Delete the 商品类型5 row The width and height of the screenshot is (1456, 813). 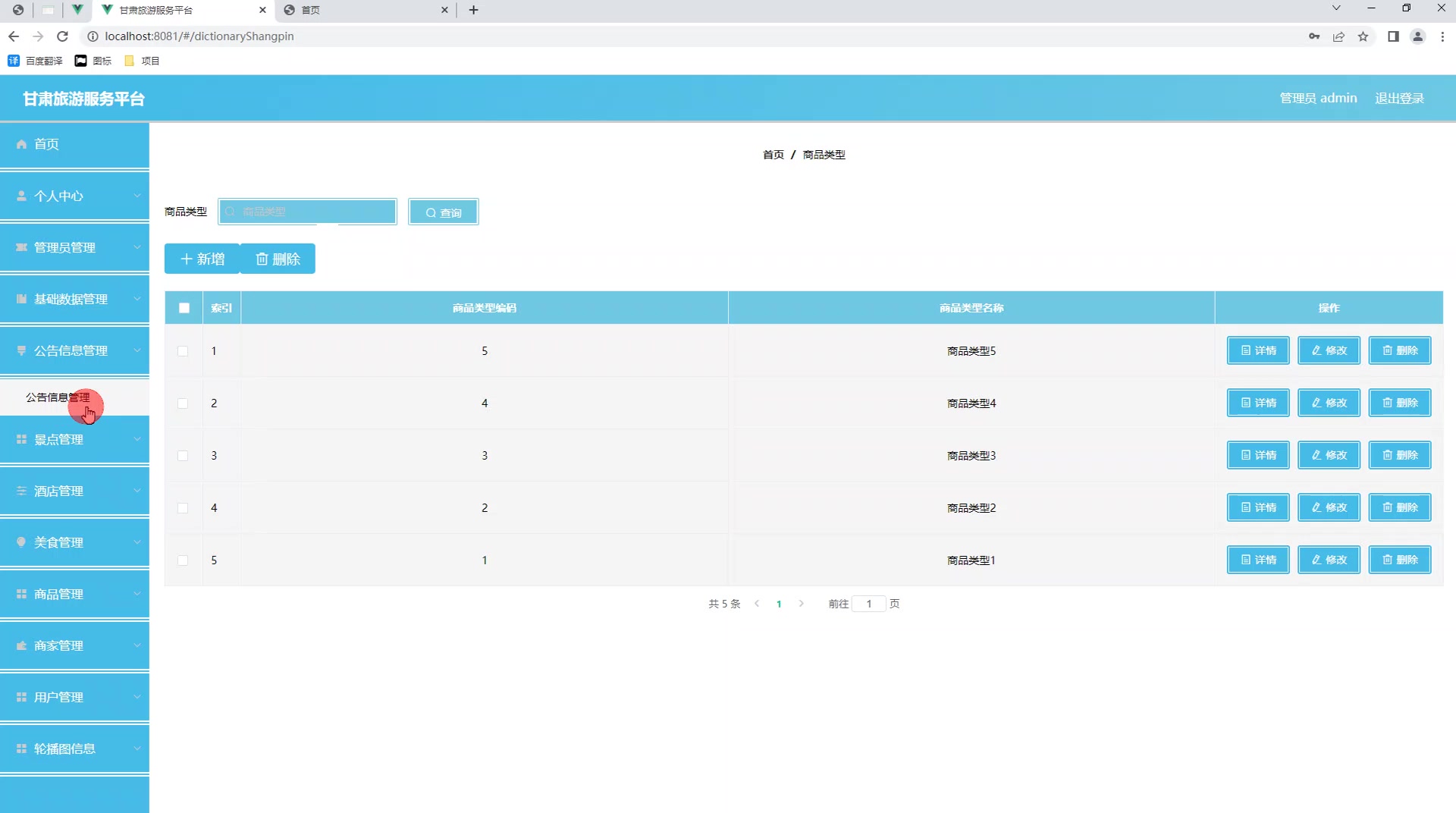point(1400,350)
